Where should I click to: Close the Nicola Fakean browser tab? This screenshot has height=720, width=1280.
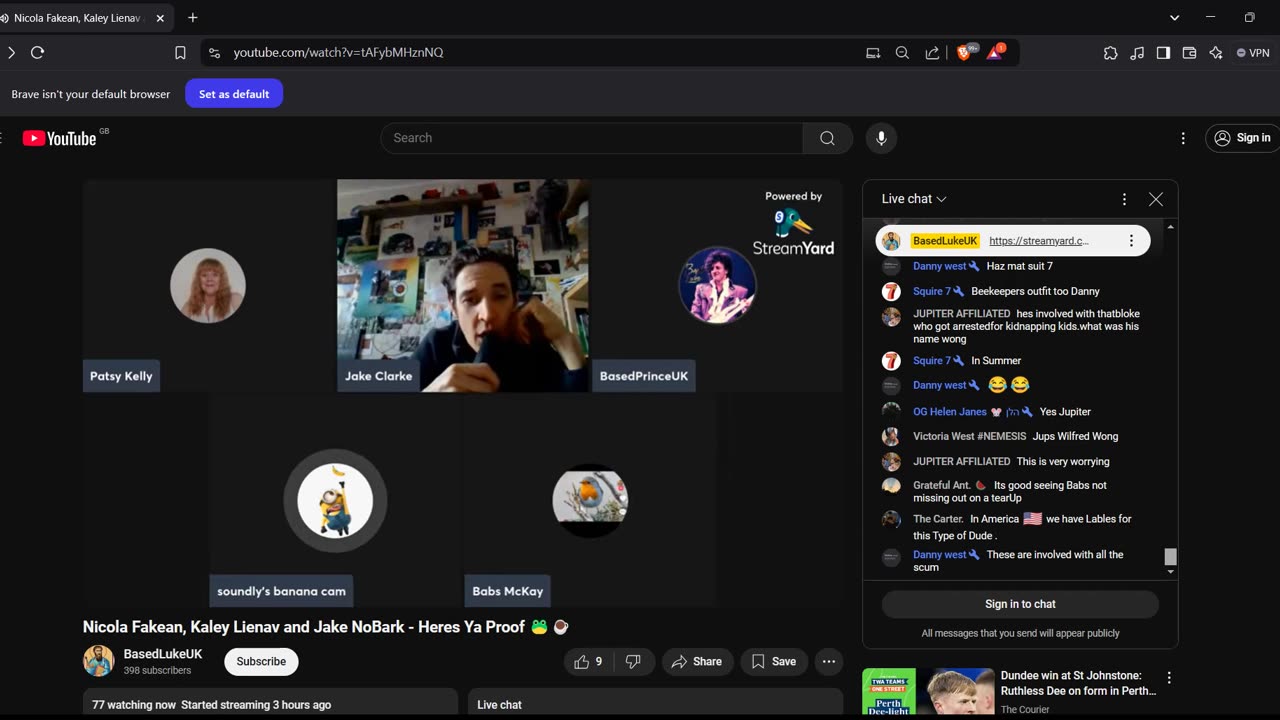160,18
